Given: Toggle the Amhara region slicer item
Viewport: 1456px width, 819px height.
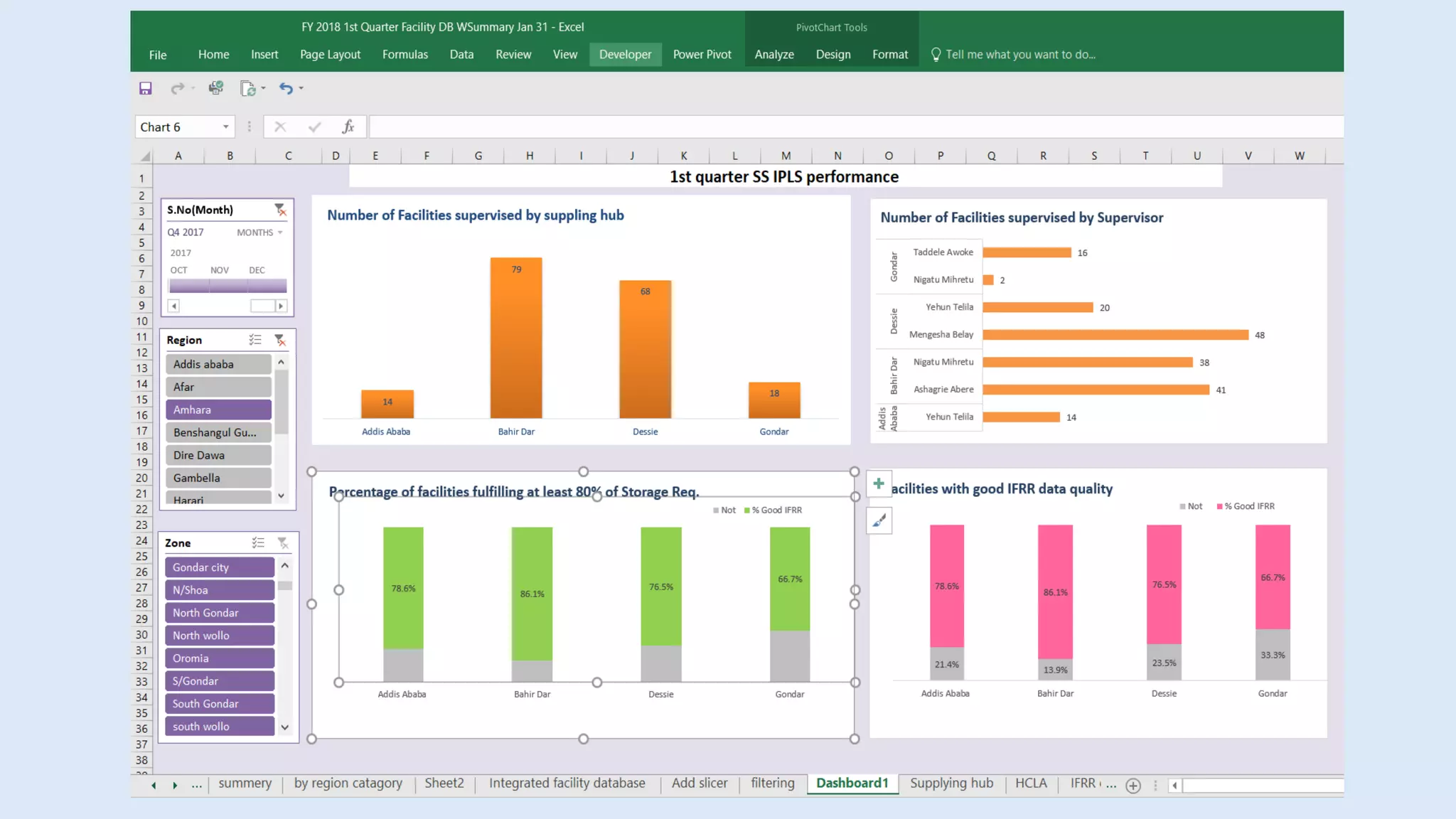Looking at the screenshot, I should coord(218,409).
